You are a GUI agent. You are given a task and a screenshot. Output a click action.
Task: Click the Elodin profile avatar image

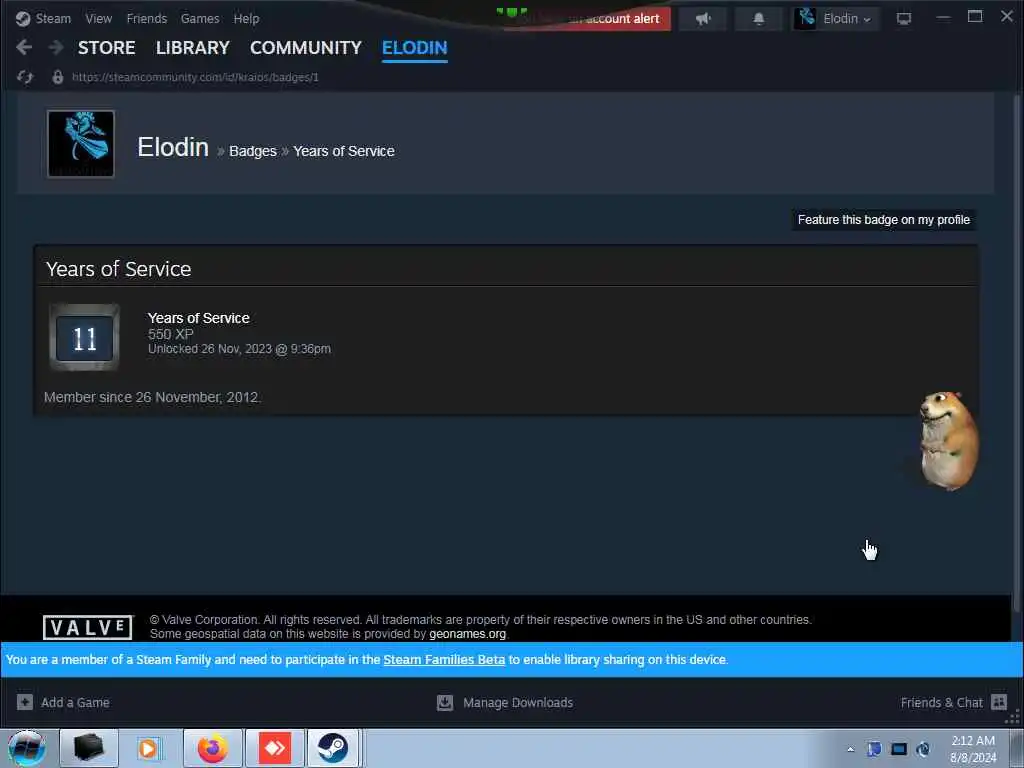81,144
